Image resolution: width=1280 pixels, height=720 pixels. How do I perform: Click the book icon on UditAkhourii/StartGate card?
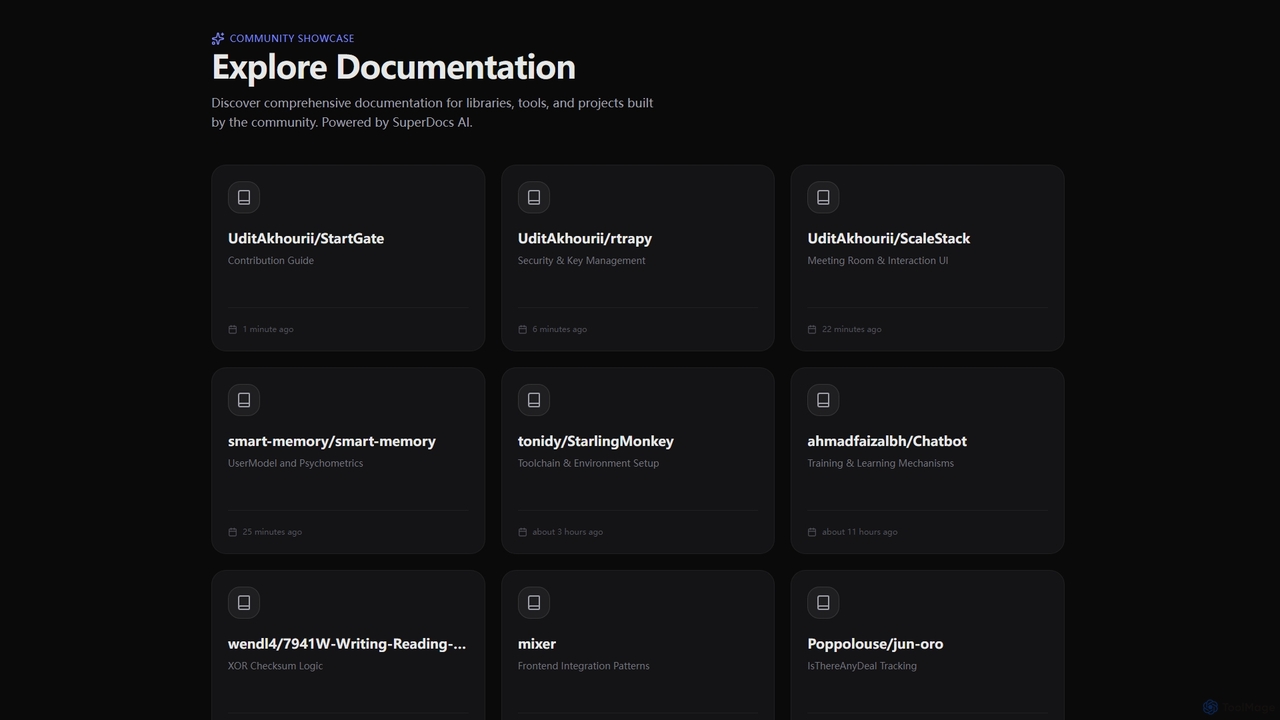[x=244, y=197]
